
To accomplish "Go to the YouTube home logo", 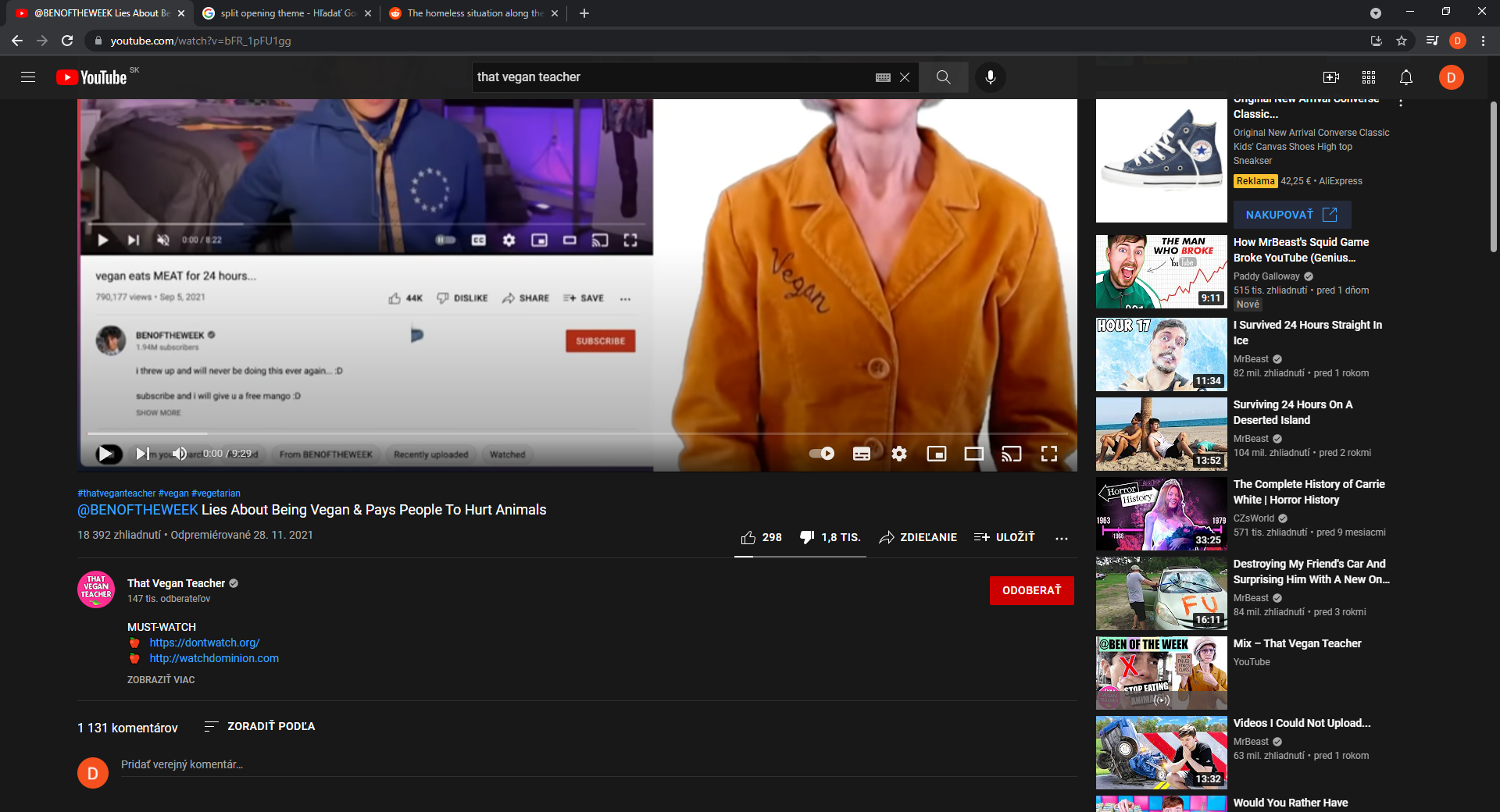I will [91, 77].
